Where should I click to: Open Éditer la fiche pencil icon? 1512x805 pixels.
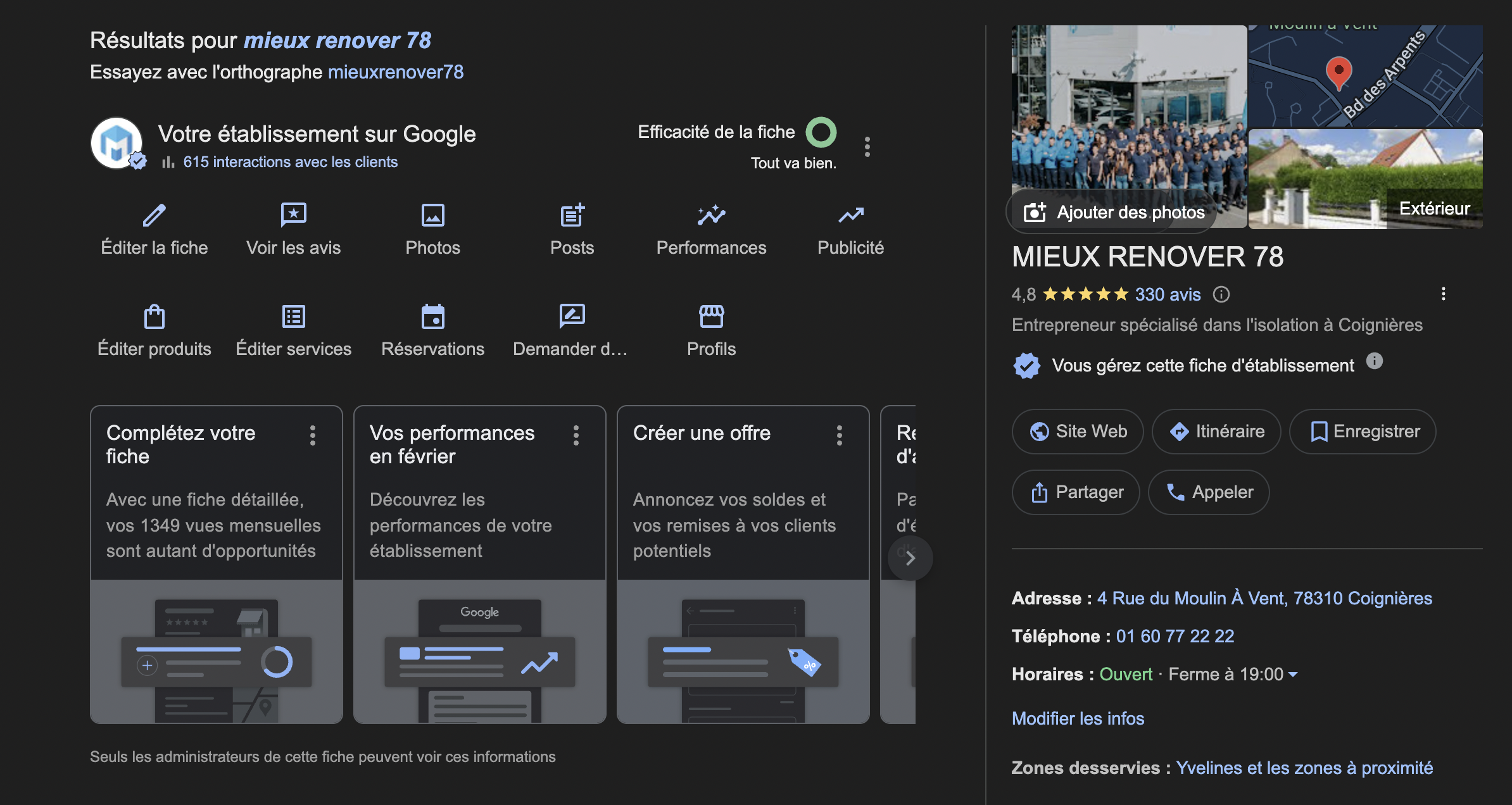coord(154,216)
